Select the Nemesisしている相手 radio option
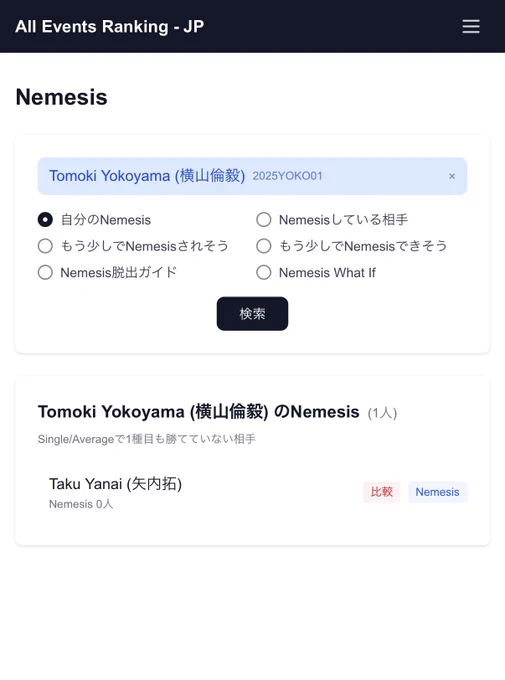This screenshot has height=680, width=505. pyautogui.click(x=264, y=220)
